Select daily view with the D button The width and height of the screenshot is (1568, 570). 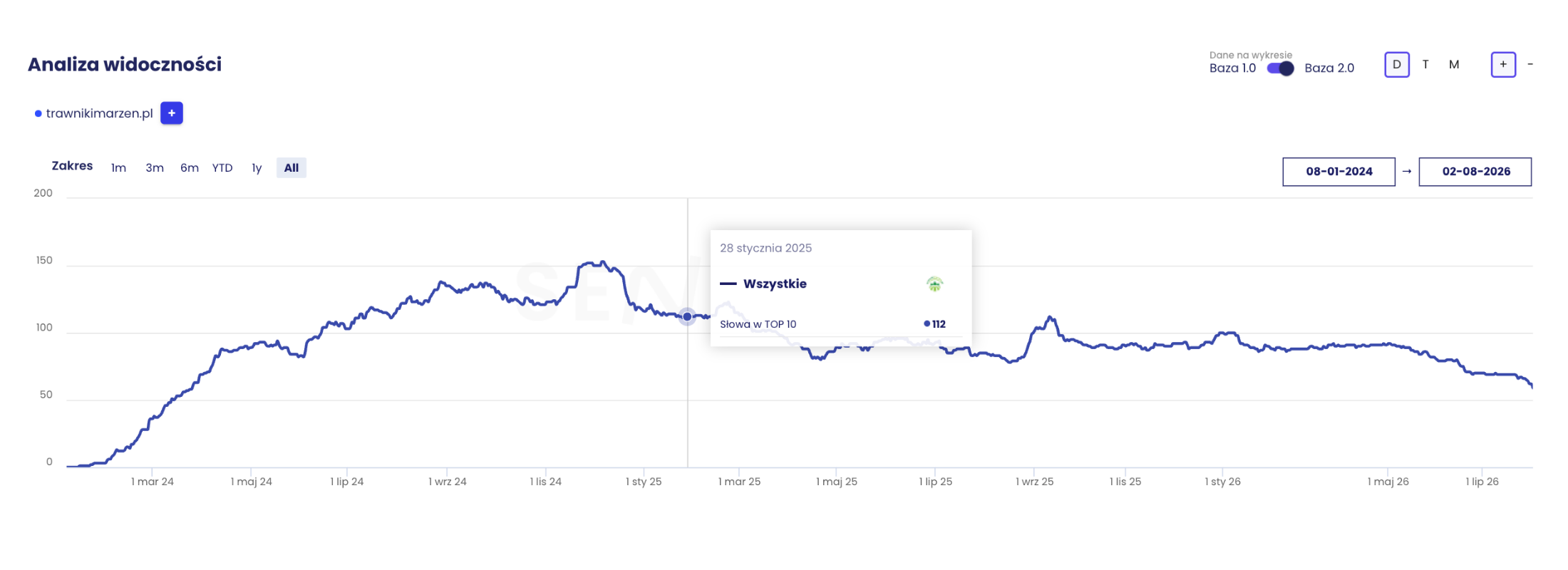1397,65
